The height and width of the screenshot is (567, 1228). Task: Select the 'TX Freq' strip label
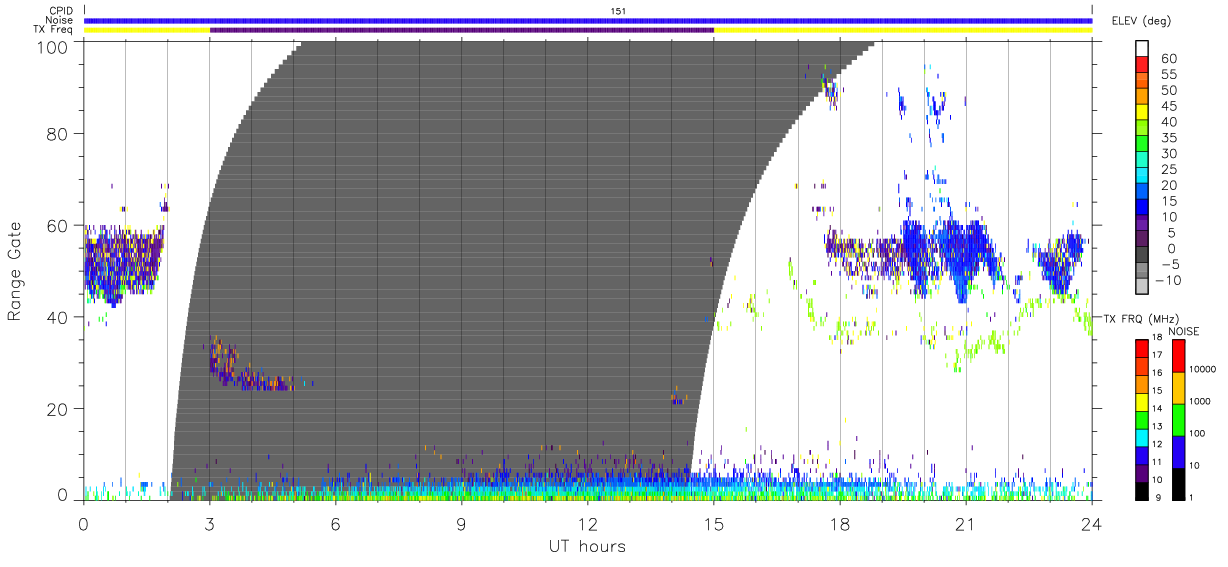[x=54, y=30]
